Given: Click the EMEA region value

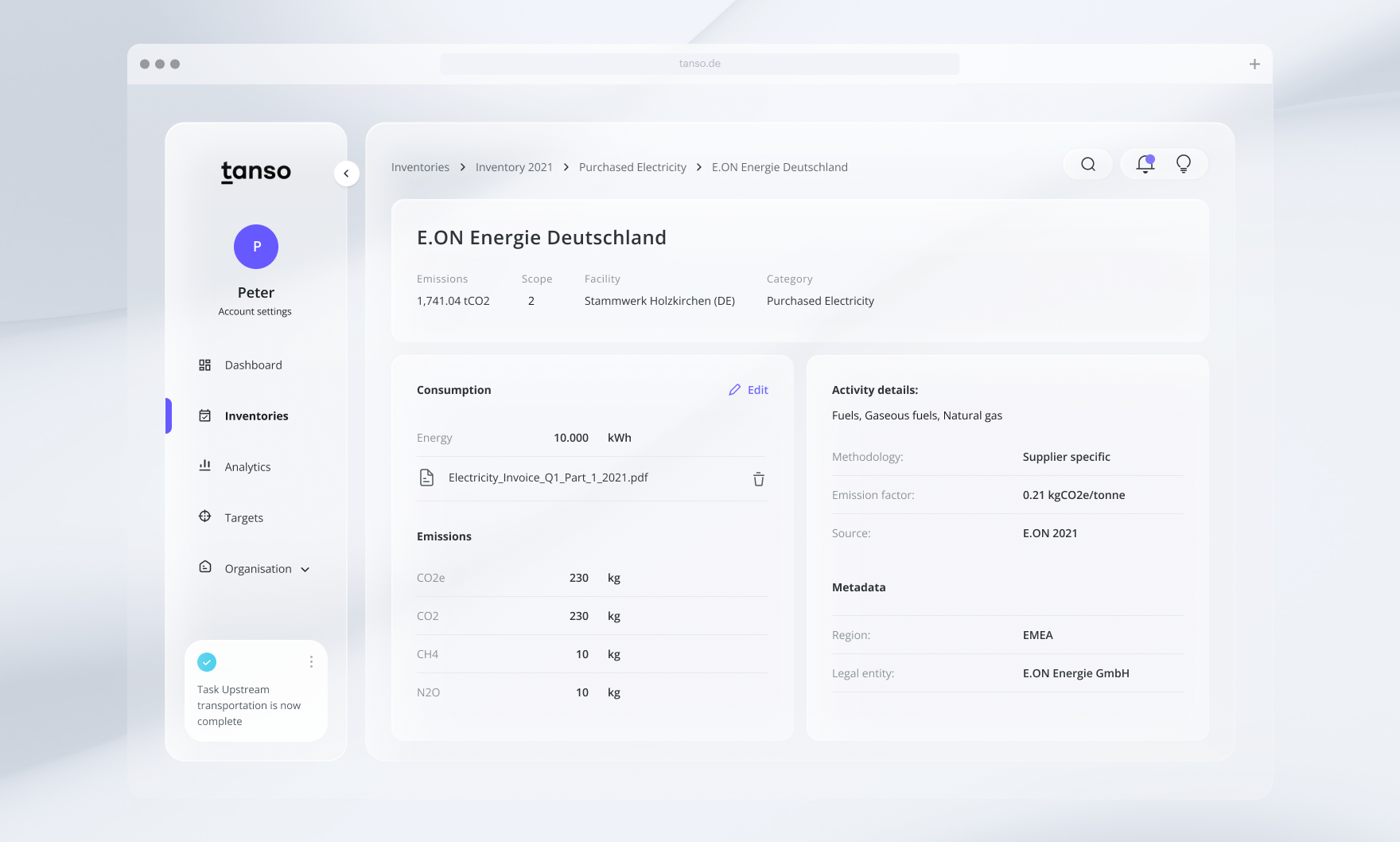Looking at the screenshot, I should pos(1038,635).
